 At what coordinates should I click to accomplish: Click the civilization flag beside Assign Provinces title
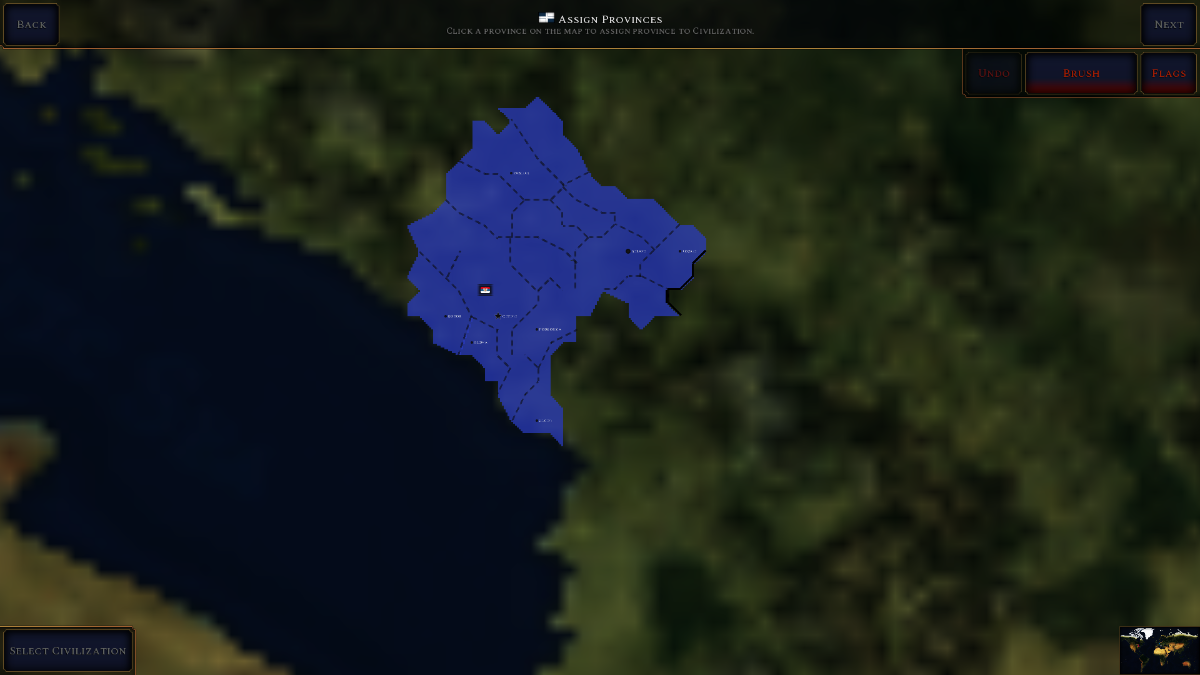546,18
